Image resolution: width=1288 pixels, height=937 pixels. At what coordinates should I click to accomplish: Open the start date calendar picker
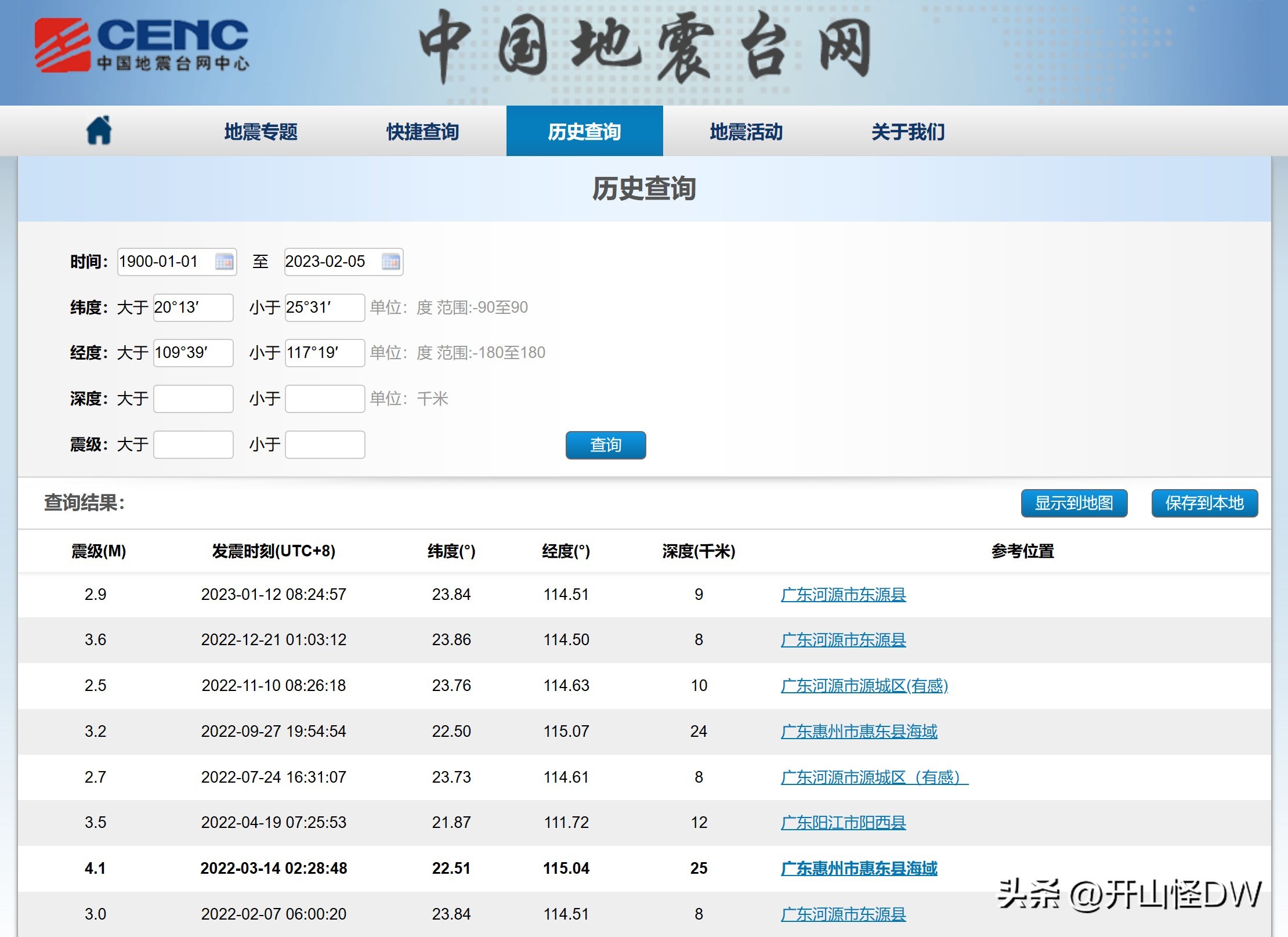tap(226, 262)
